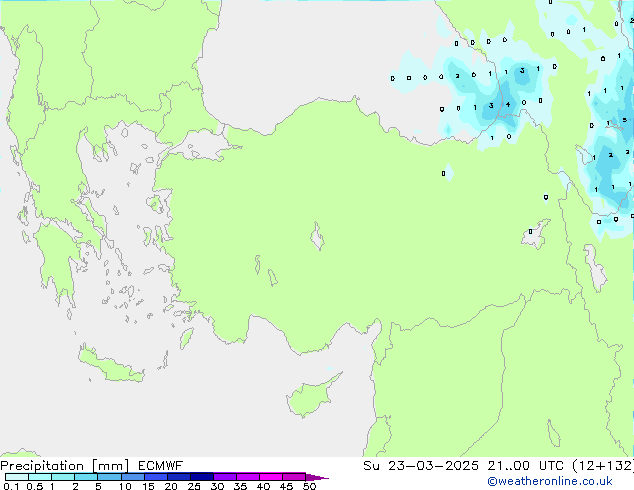Pick the 25–30 mm navy legend swatch
This screenshot has width=634, height=490.
(202, 477)
